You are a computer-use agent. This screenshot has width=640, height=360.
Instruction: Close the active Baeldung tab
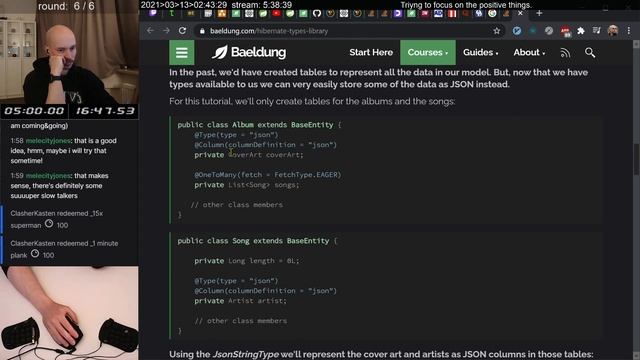tap(520, 13)
